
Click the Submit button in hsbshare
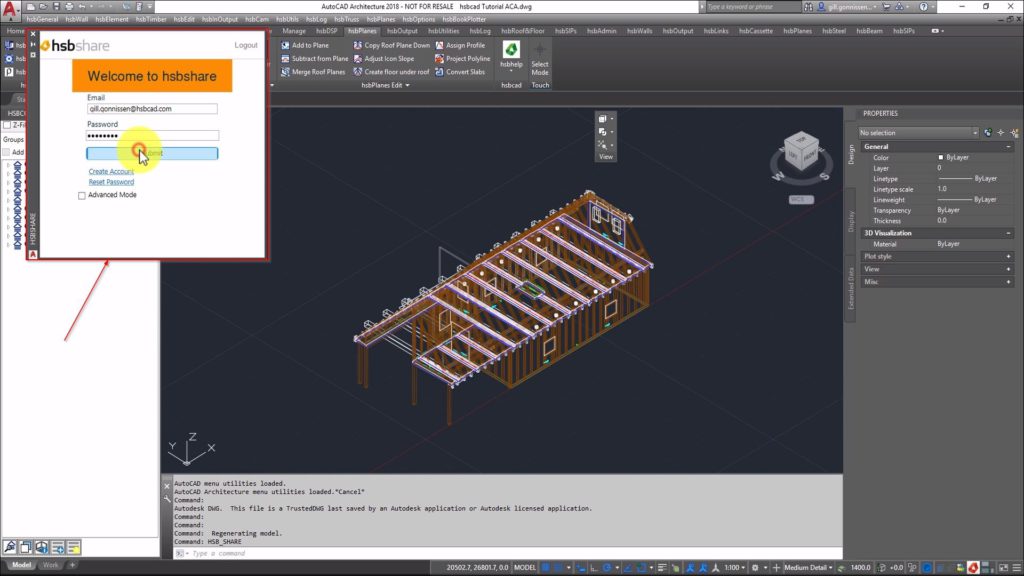(x=152, y=153)
